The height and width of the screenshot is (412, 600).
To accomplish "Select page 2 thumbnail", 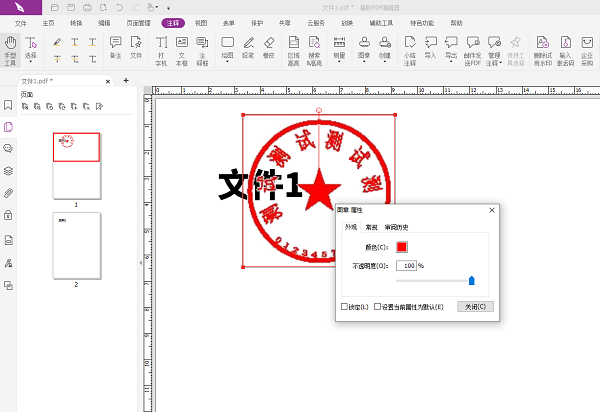I will tap(76, 244).
